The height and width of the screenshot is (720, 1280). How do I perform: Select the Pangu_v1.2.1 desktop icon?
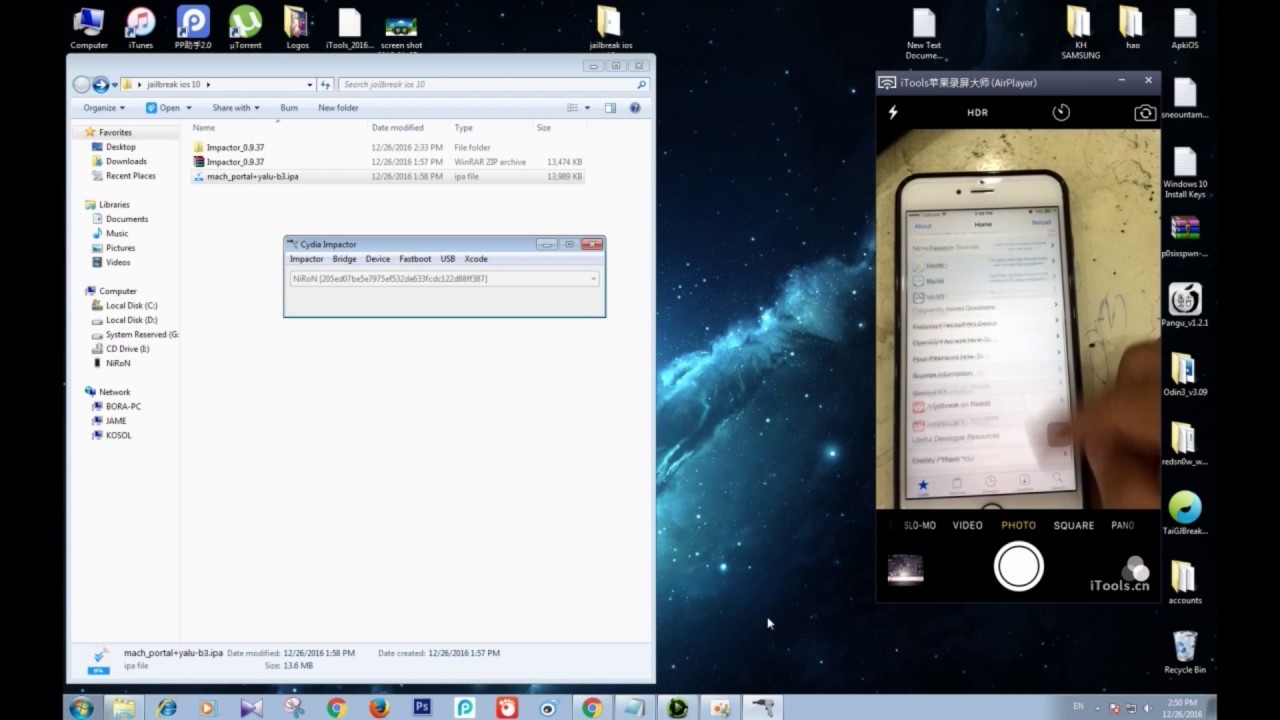click(1185, 305)
